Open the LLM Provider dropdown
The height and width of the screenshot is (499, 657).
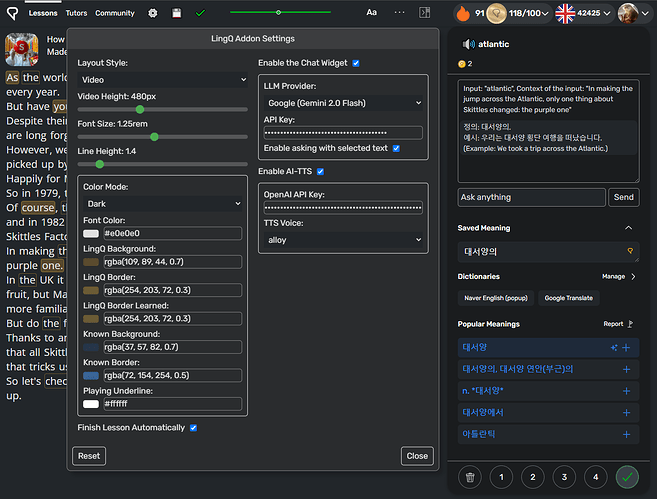343,103
